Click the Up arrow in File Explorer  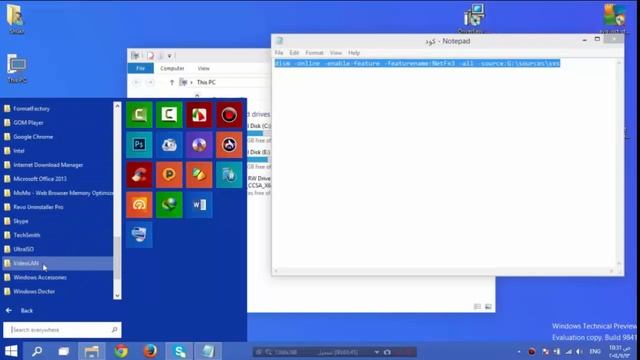point(172,82)
